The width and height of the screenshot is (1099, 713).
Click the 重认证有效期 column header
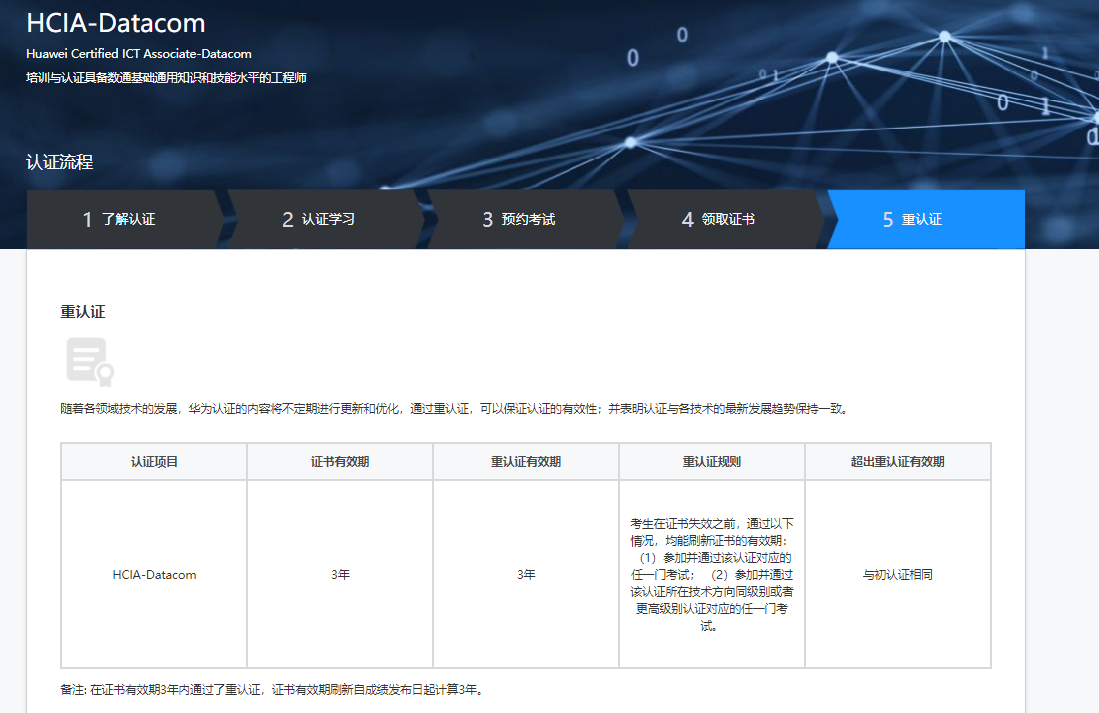tap(526, 461)
